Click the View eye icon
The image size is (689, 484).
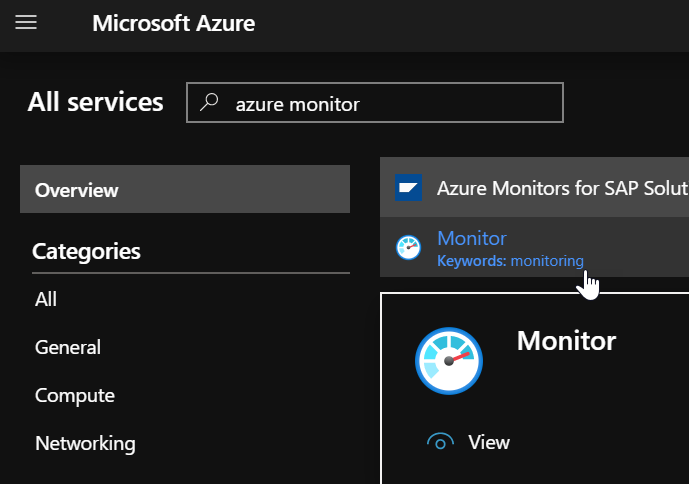439,442
